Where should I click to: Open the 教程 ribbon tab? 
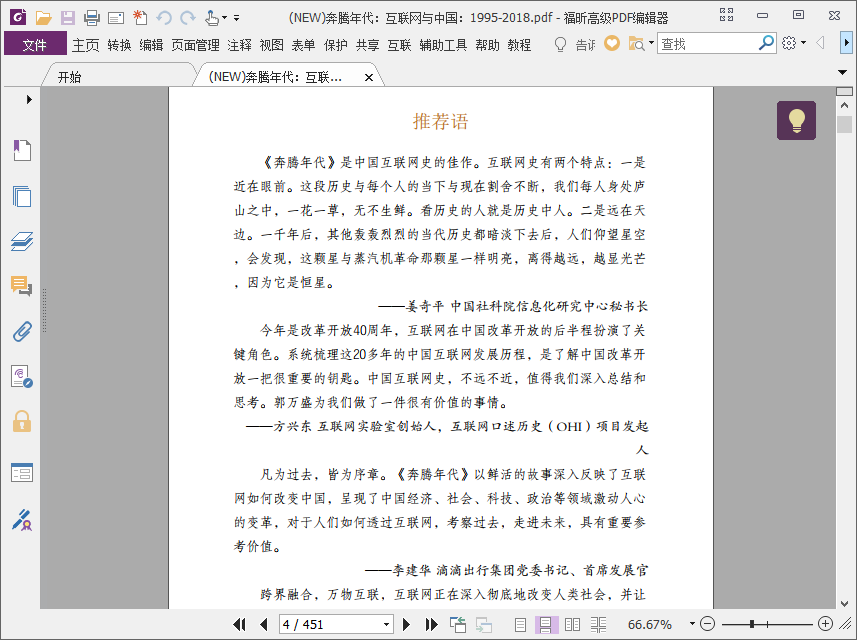click(519, 45)
